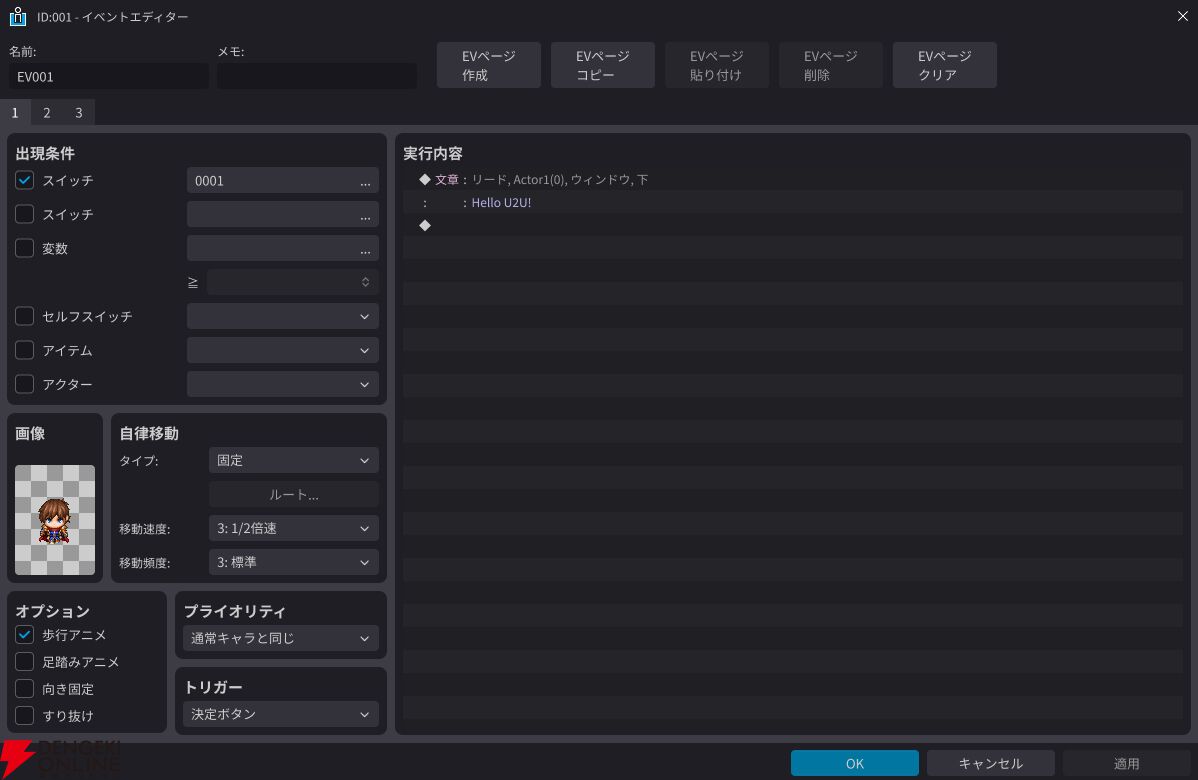Open 移動頻度 dropdown showing 標準

coord(293,562)
